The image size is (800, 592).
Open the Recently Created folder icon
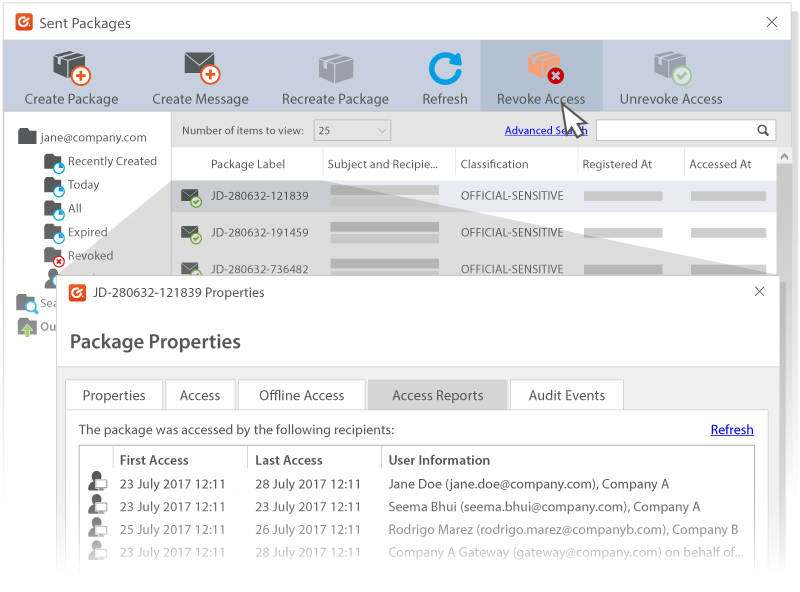point(54,163)
